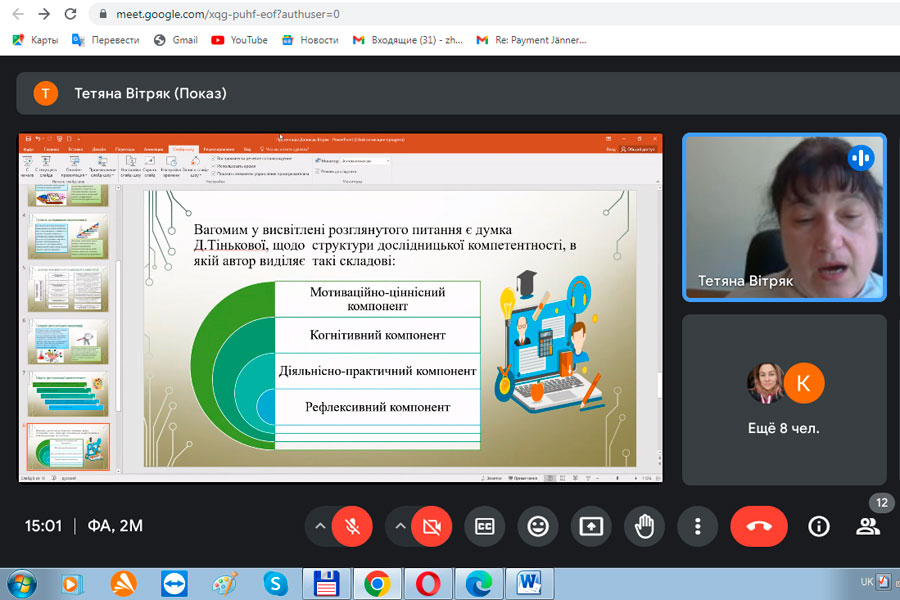Open the Новости bookmark

310,40
